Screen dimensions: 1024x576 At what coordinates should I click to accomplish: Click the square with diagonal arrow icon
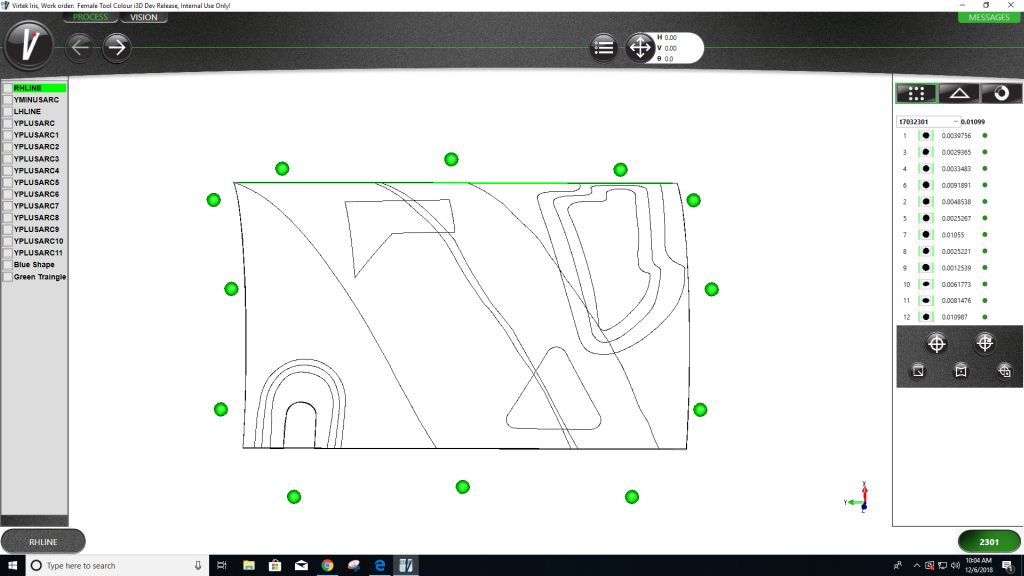coord(918,371)
